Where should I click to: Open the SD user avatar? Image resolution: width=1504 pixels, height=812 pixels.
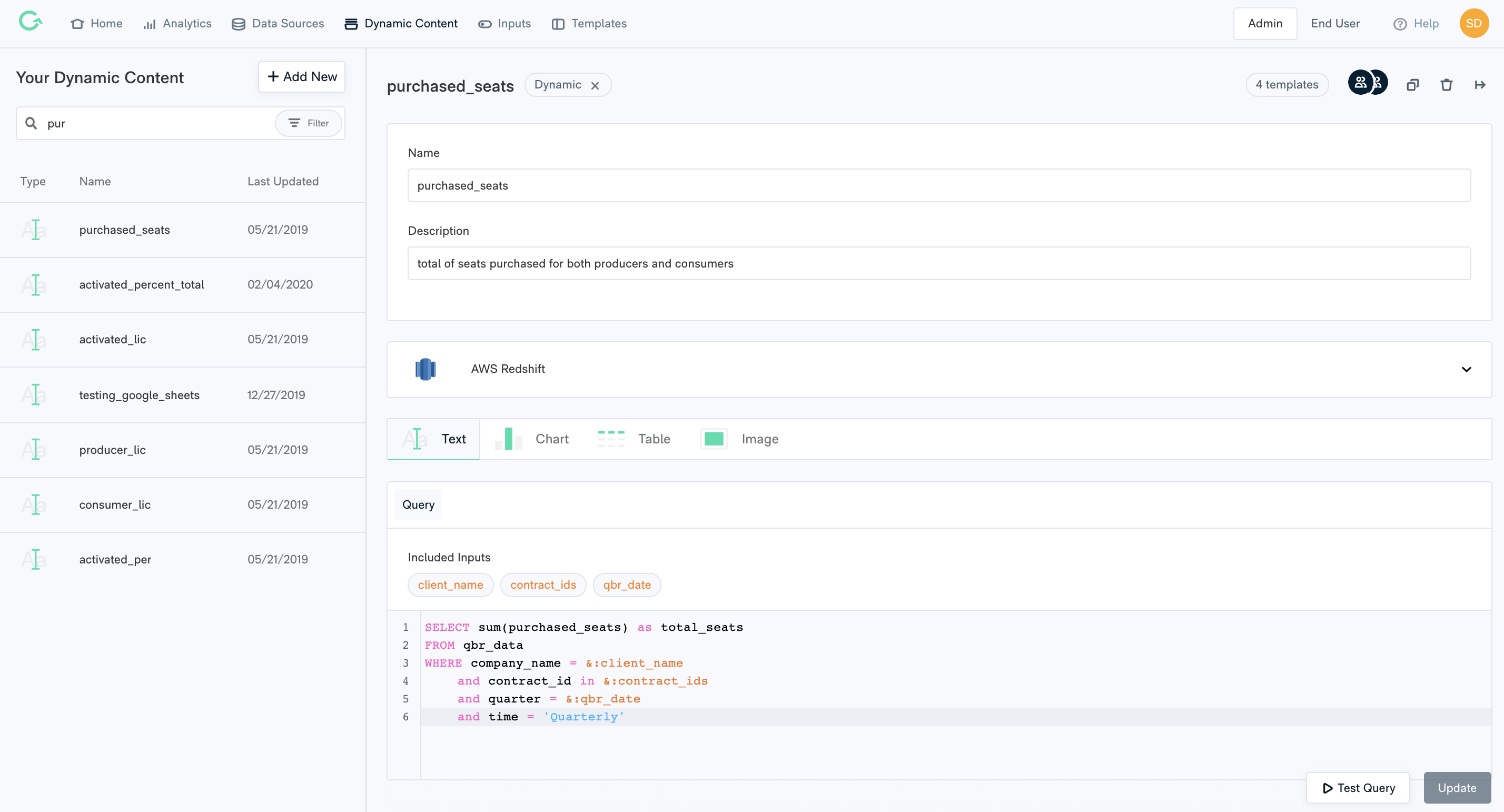click(x=1473, y=23)
